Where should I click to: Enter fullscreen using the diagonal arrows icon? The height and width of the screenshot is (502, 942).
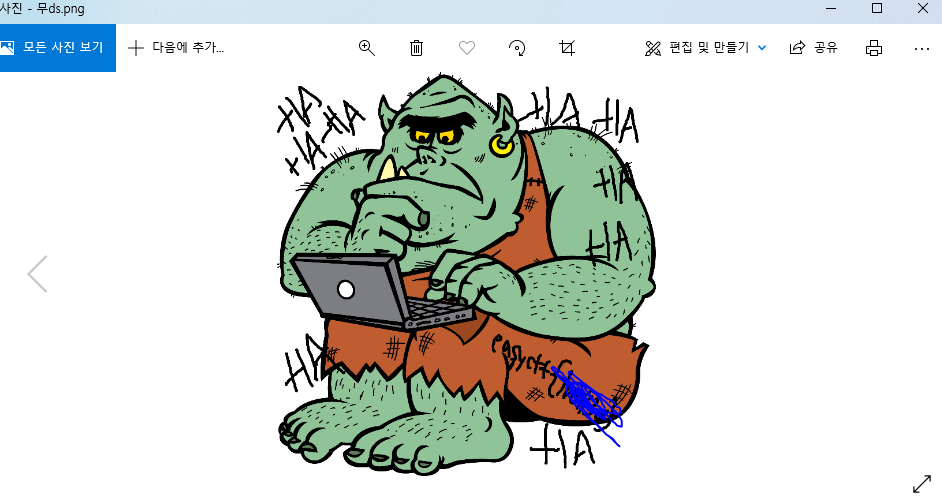922,483
